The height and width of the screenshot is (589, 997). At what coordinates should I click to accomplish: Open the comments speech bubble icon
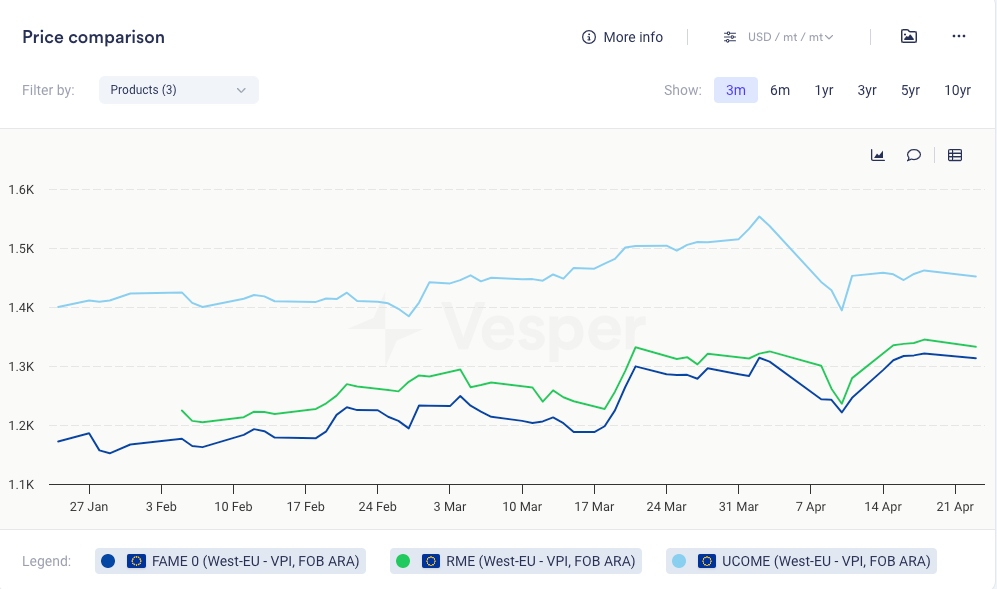pos(913,155)
